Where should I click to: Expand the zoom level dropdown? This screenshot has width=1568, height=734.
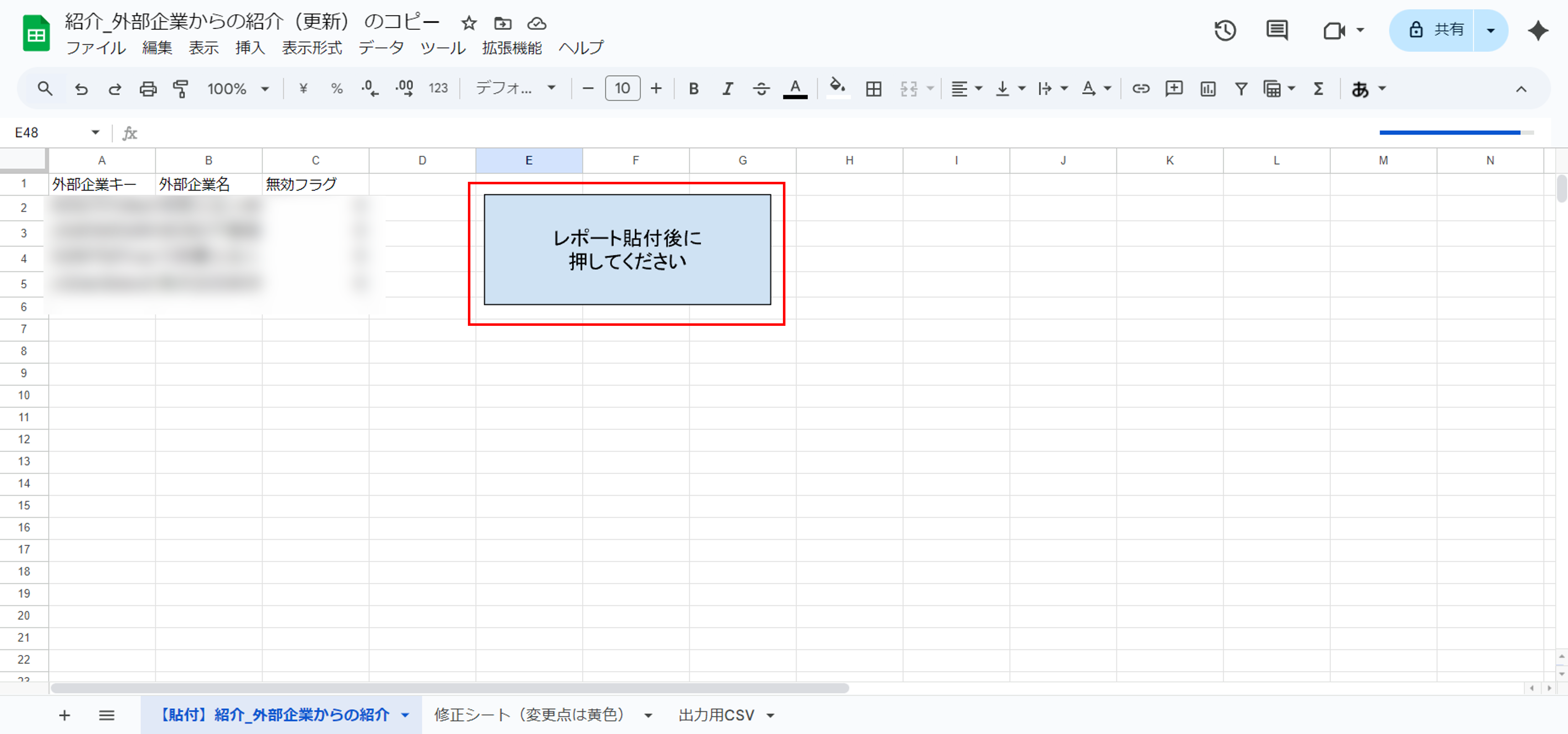click(265, 88)
